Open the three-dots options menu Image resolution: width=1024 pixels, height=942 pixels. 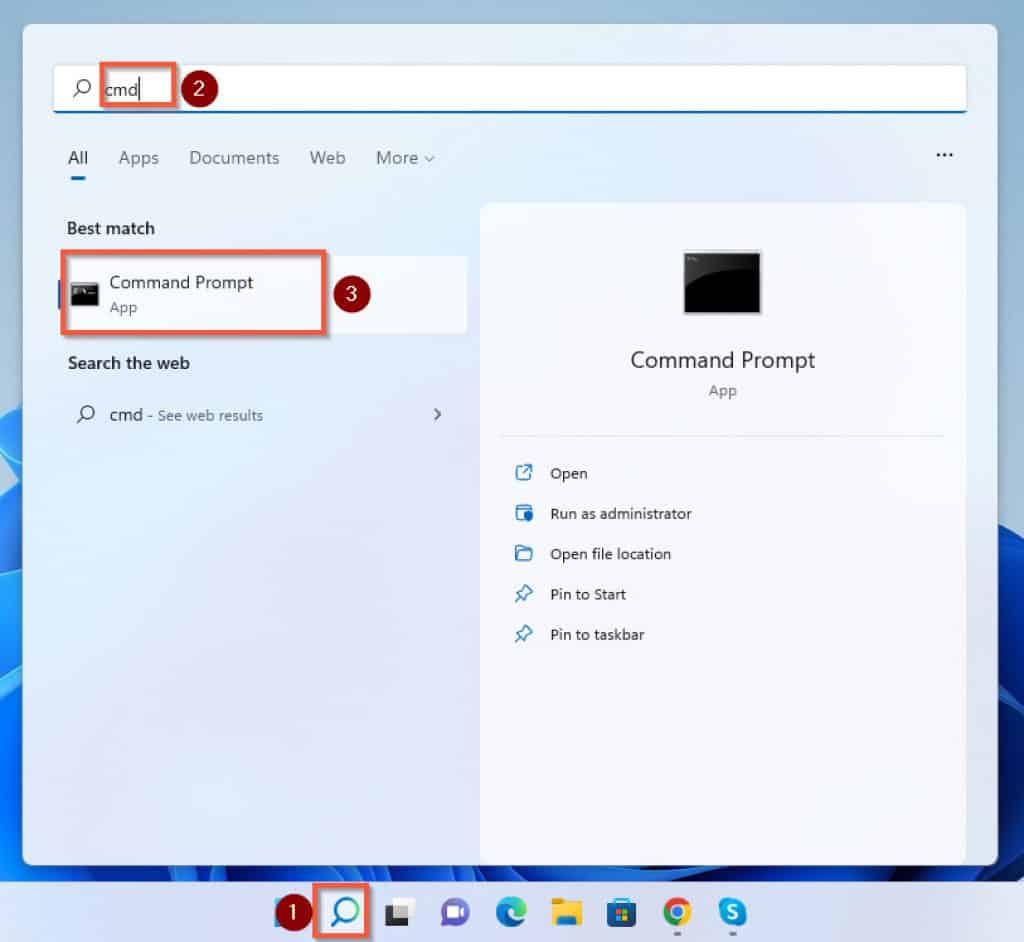click(944, 155)
